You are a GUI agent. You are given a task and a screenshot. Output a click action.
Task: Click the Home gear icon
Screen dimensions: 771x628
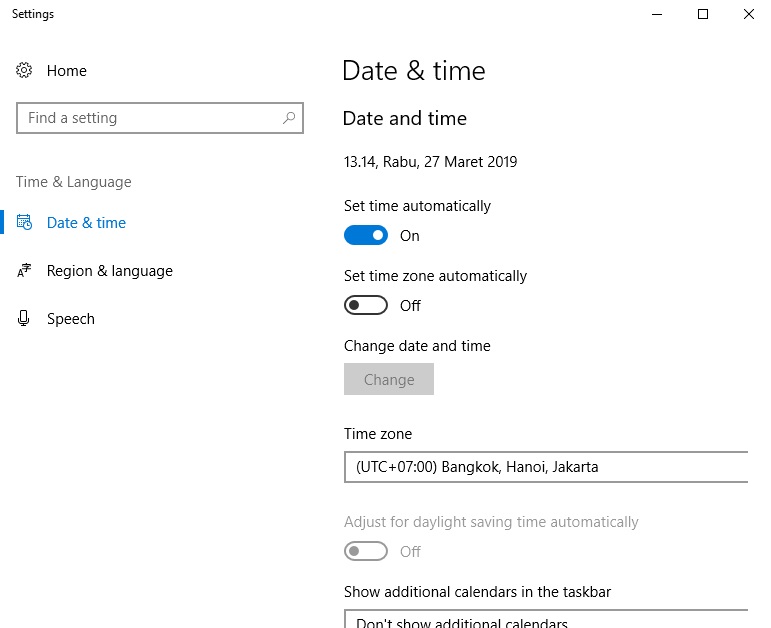(x=25, y=71)
